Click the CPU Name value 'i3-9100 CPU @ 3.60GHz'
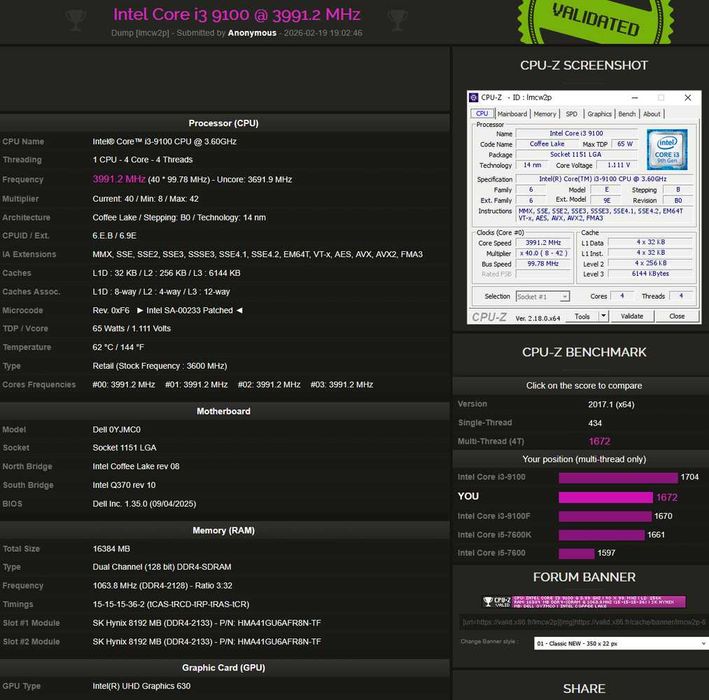The height and width of the screenshot is (700, 709). (x=165, y=142)
